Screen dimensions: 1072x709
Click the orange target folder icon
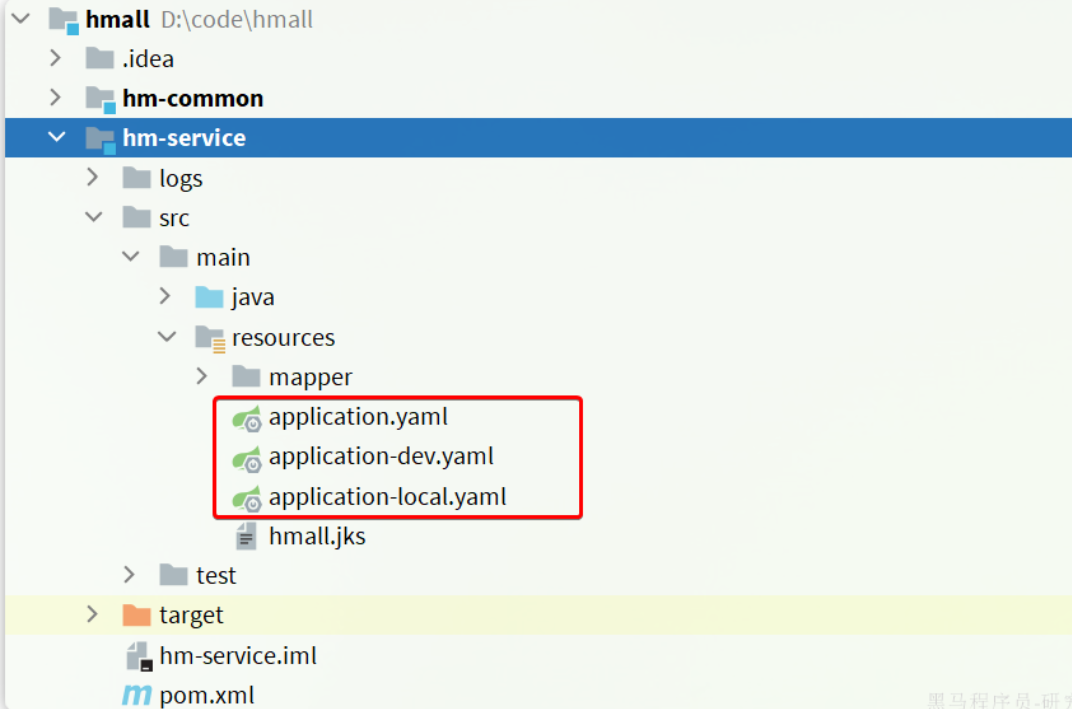click(x=137, y=615)
